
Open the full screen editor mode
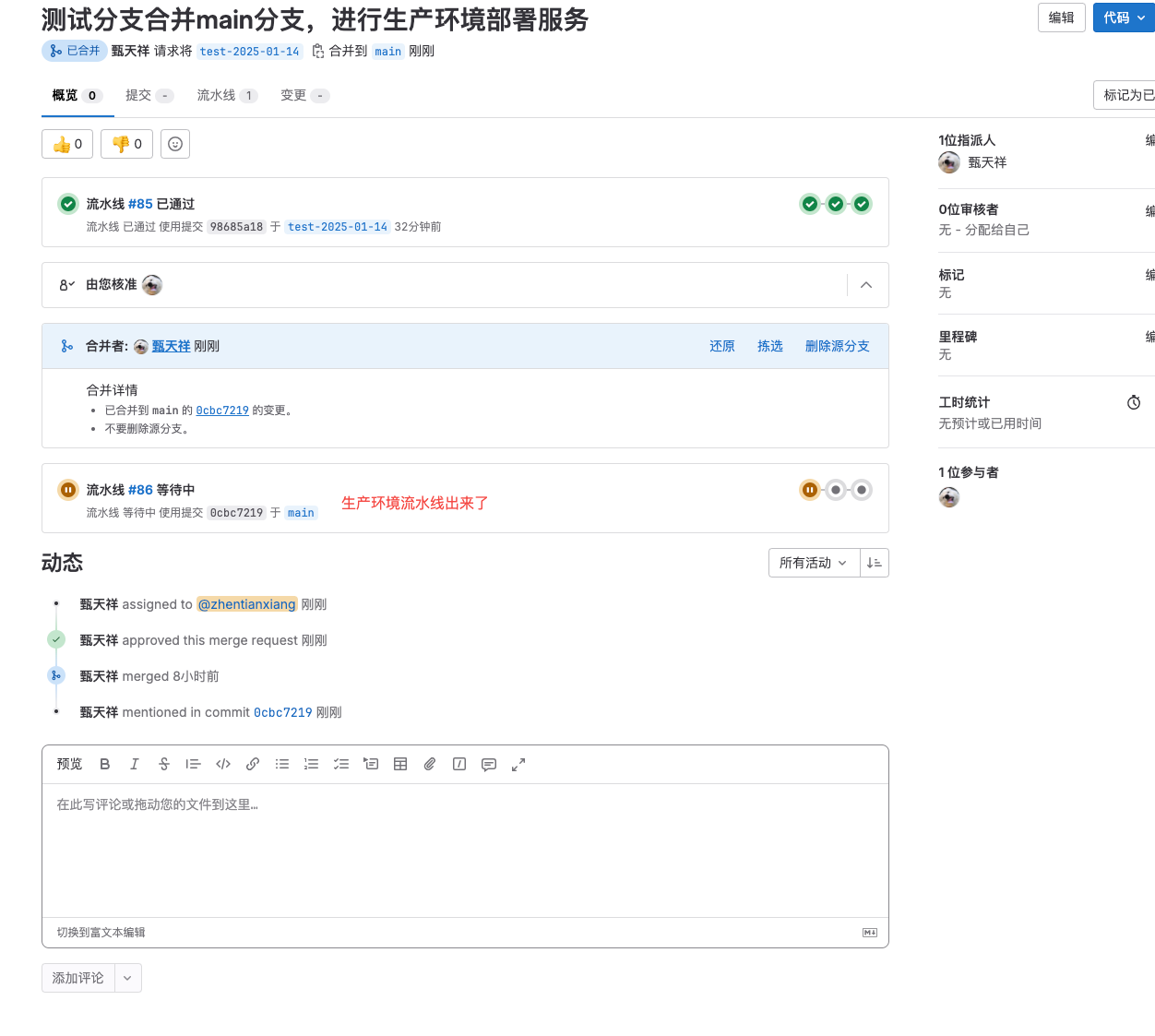pos(518,764)
